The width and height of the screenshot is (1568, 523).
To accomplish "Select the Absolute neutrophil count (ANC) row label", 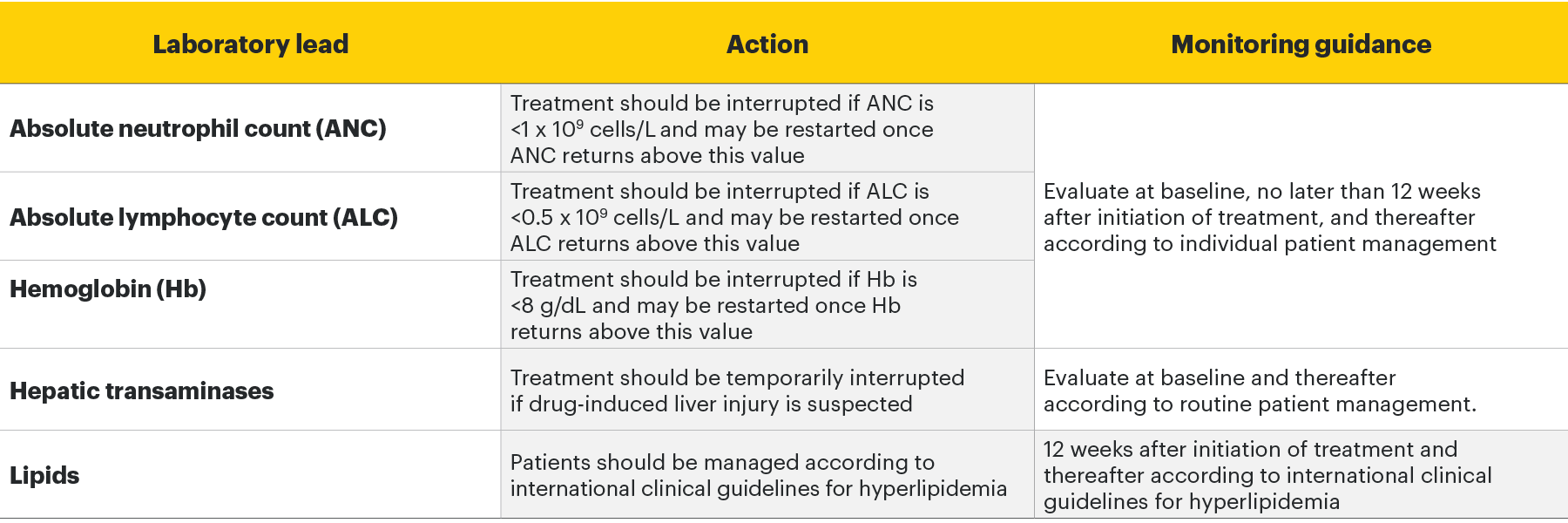I will pyautogui.click(x=198, y=129).
